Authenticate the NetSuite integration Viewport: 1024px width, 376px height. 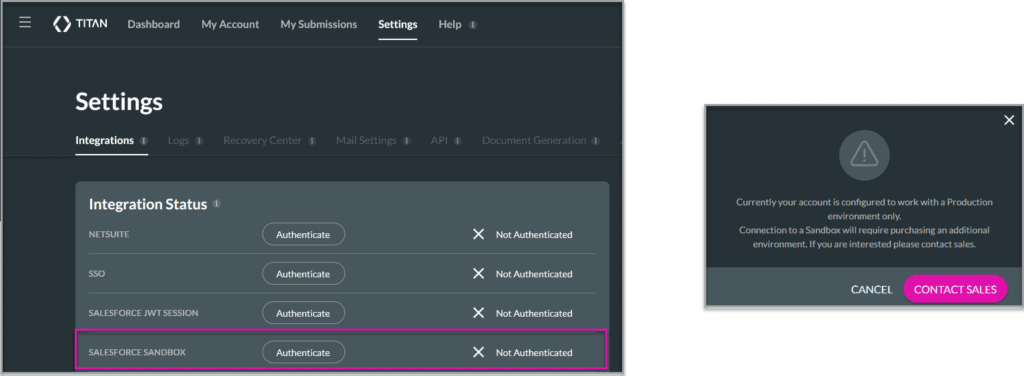pyautogui.click(x=303, y=234)
